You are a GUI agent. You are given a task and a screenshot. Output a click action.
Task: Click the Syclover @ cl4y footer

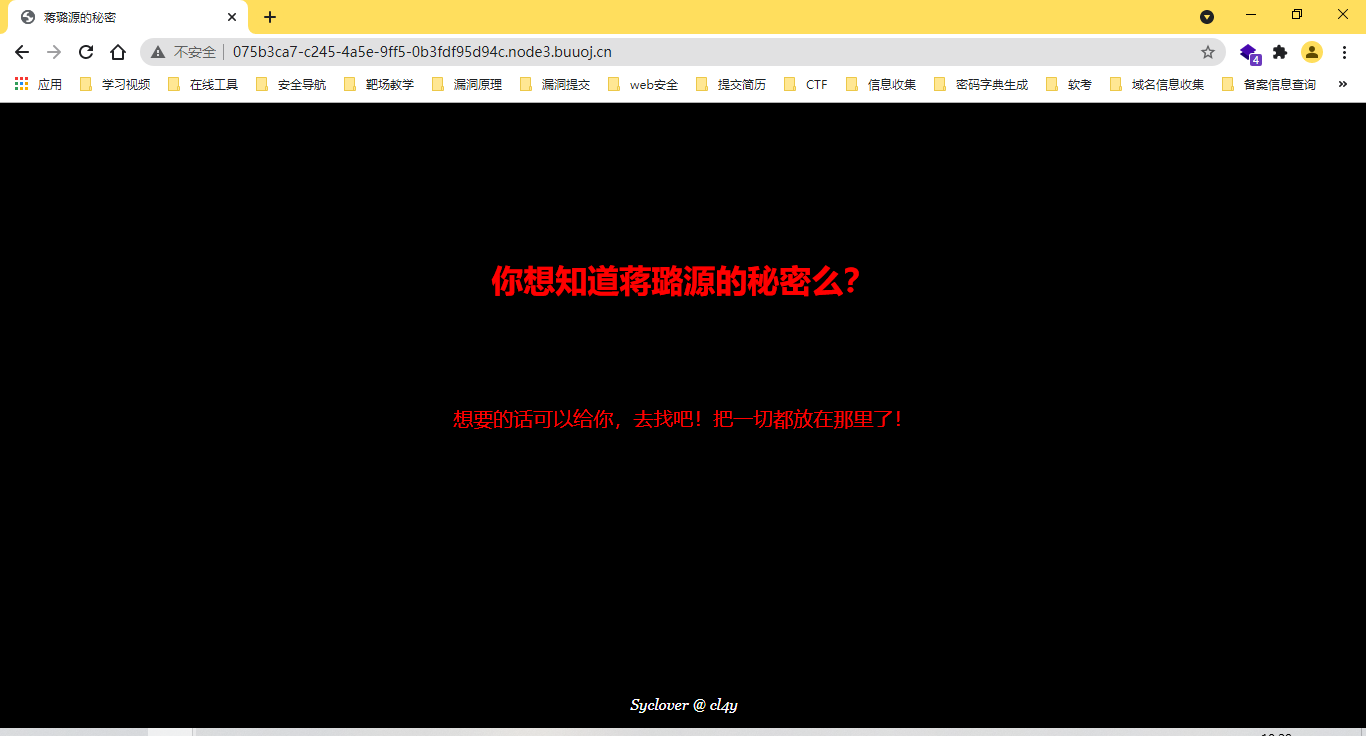click(684, 705)
